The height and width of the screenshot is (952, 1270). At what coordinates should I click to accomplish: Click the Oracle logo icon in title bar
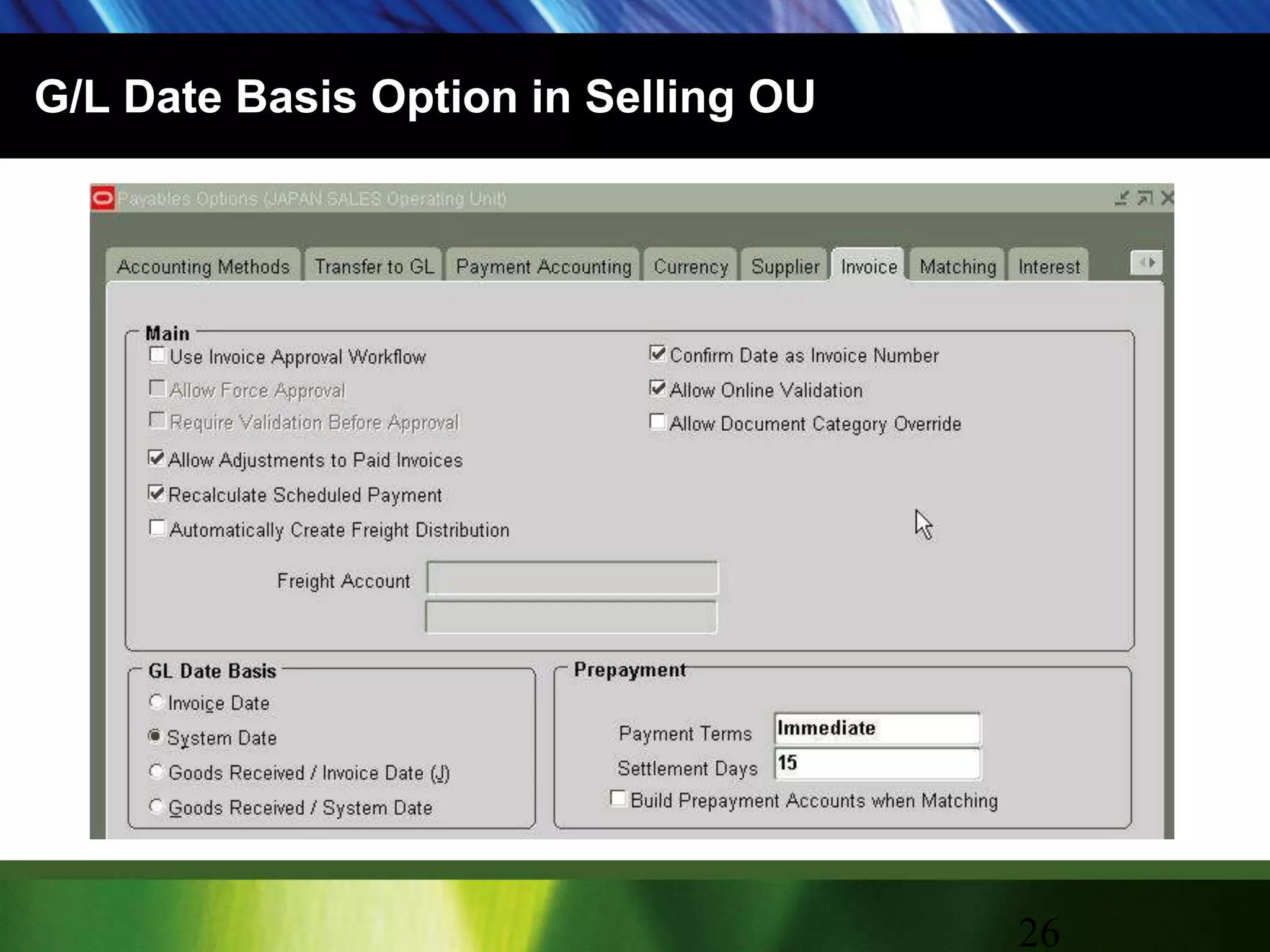(103, 198)
